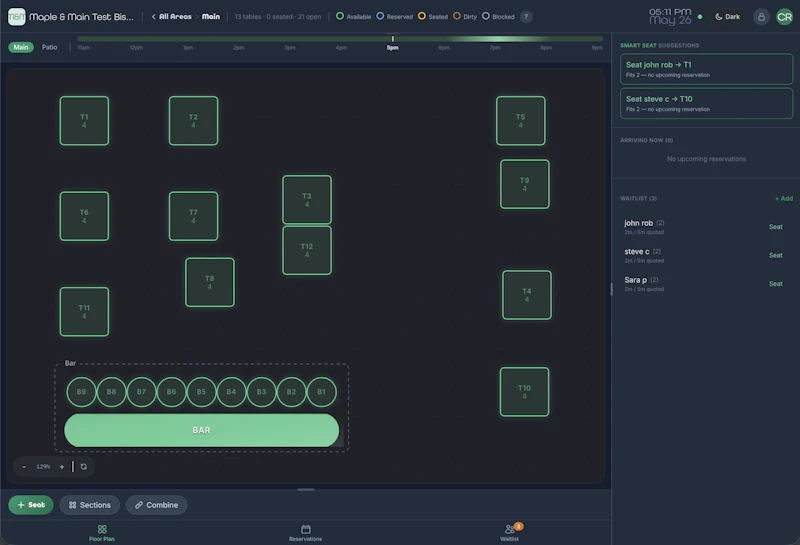Select bar seat B3
800x545 pixels.
pyautogui.click(x=261, y=392)
